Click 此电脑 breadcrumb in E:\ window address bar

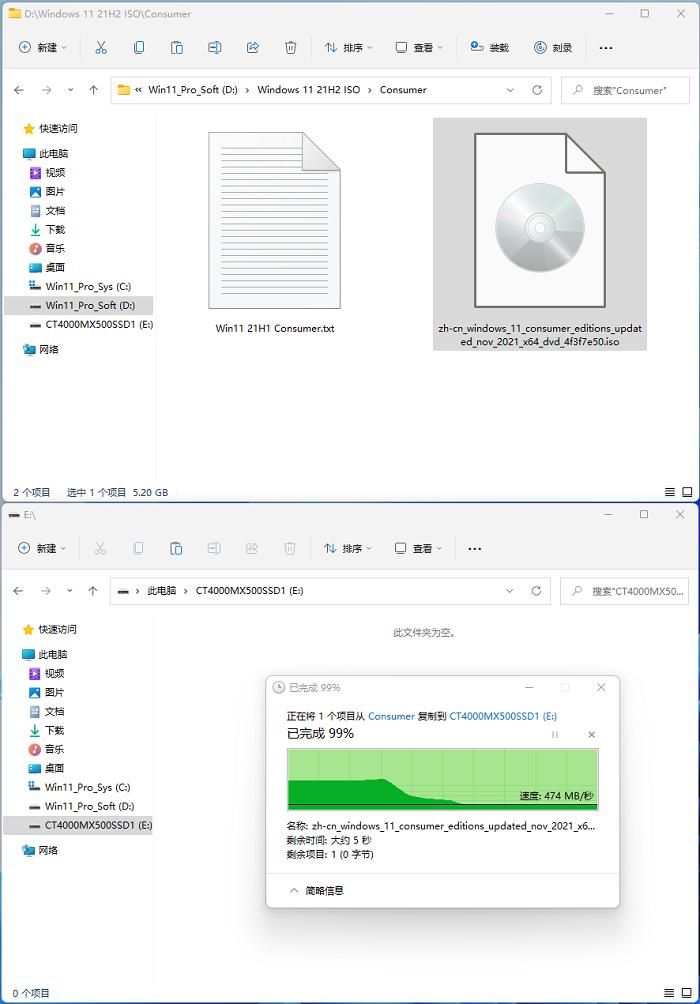click(x=161, y=591)
